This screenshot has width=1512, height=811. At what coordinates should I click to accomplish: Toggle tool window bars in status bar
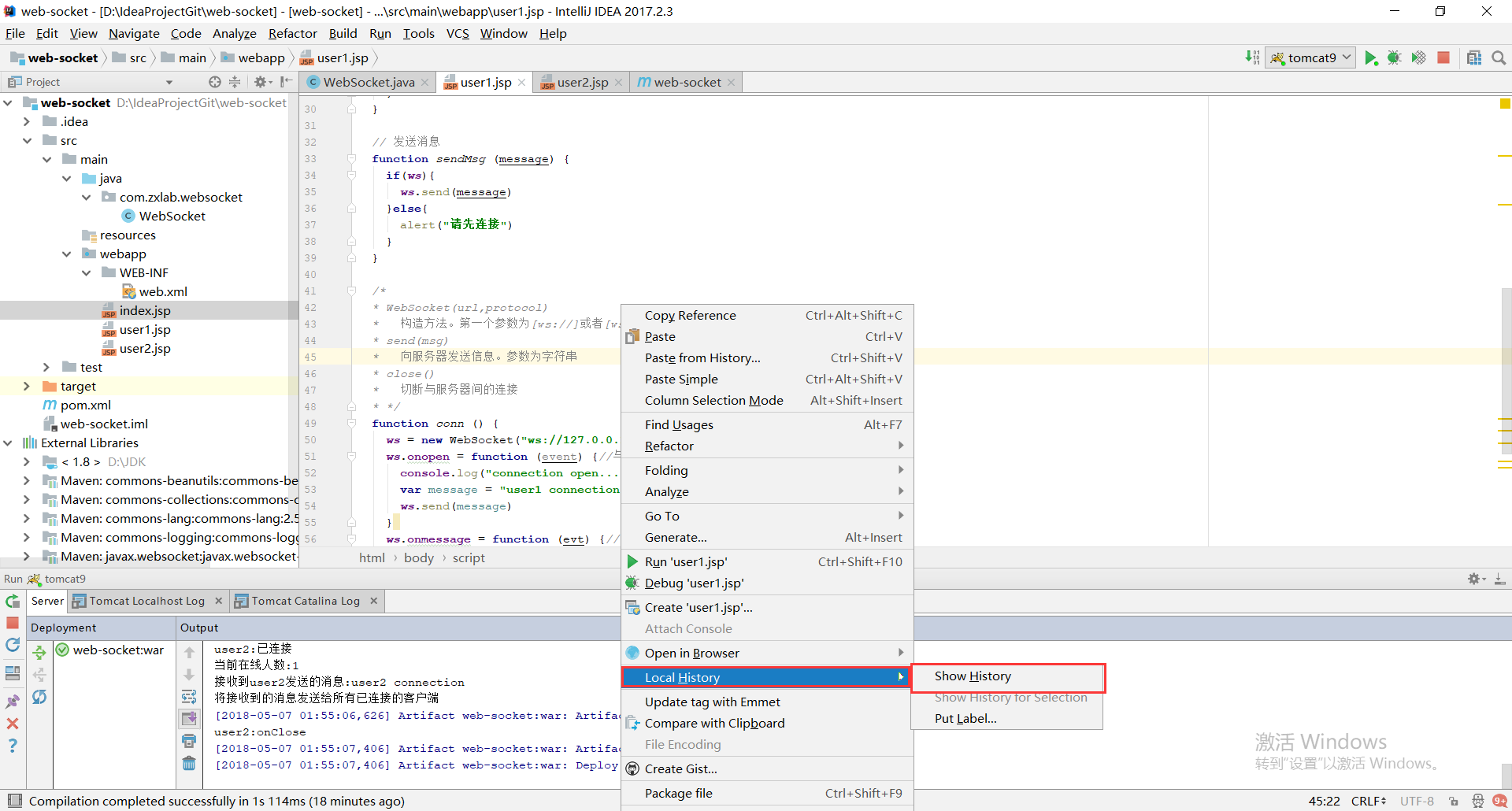[x=14, y=801]
